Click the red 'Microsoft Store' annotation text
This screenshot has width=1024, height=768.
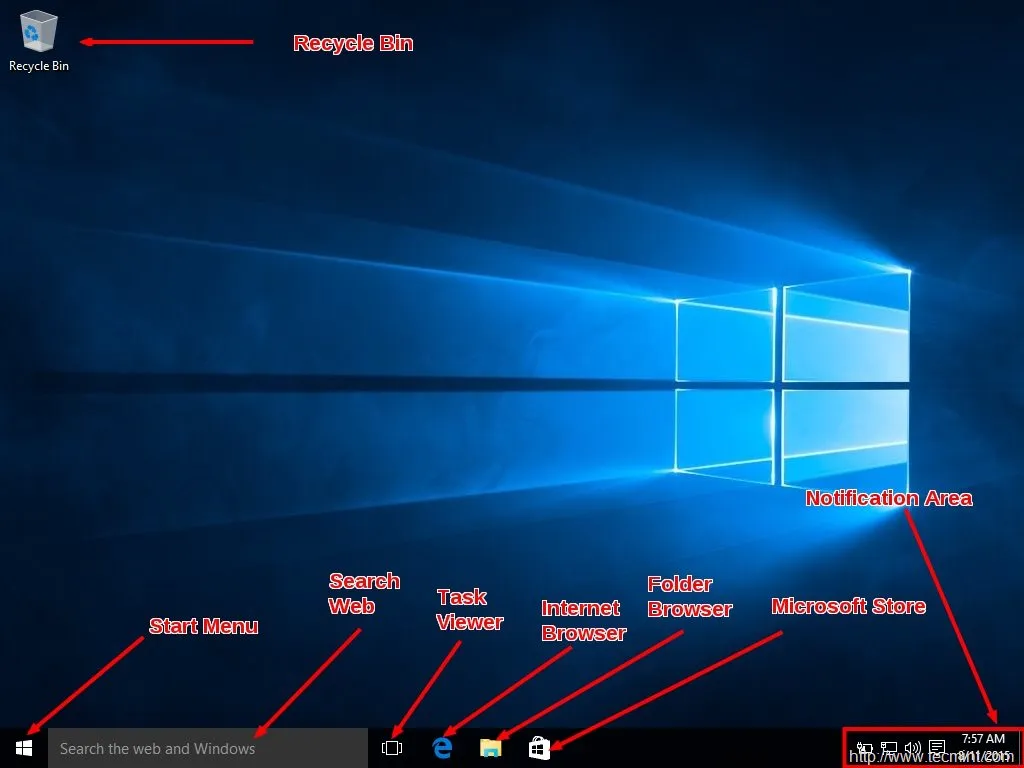click(848, 606)
